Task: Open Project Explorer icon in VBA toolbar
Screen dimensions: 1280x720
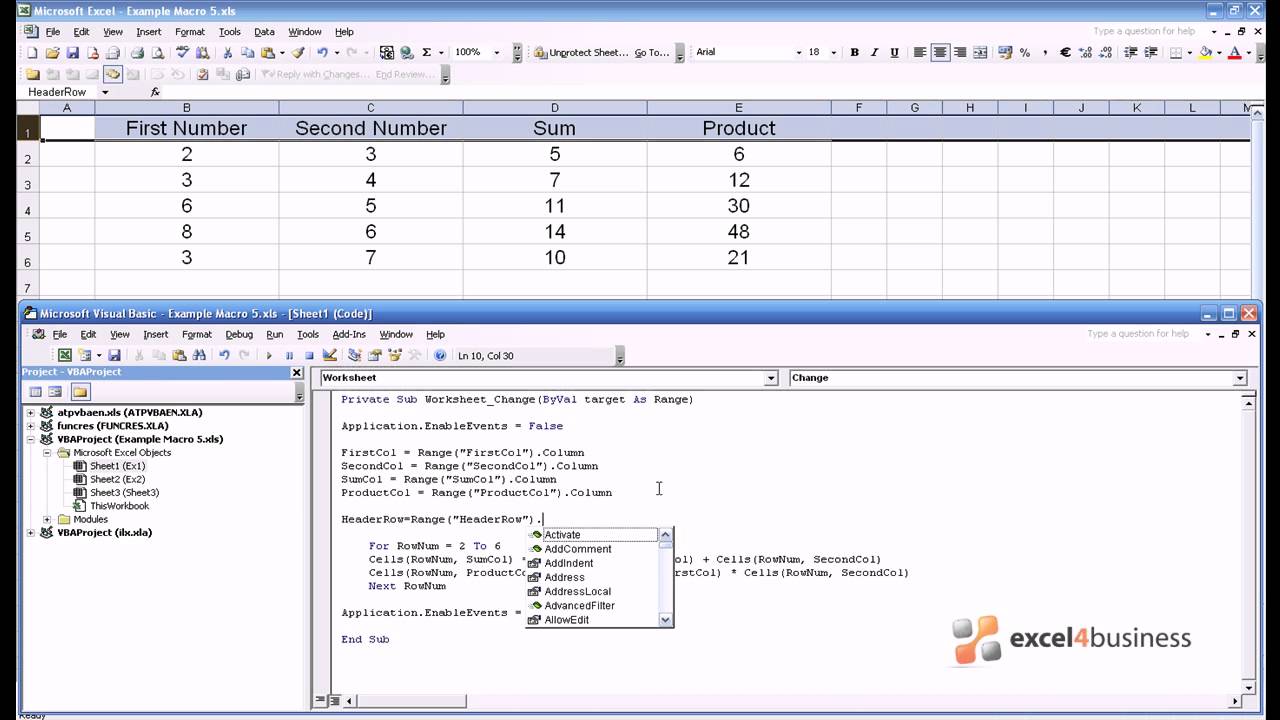Action: point(354,355)
